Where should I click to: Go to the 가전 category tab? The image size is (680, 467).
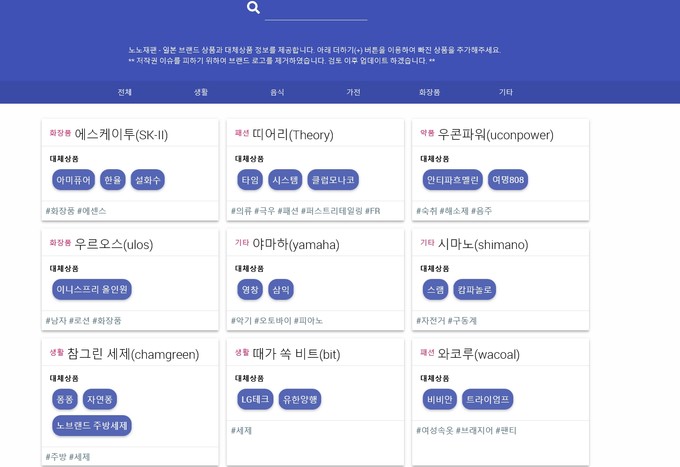click(x=353, y=92)
